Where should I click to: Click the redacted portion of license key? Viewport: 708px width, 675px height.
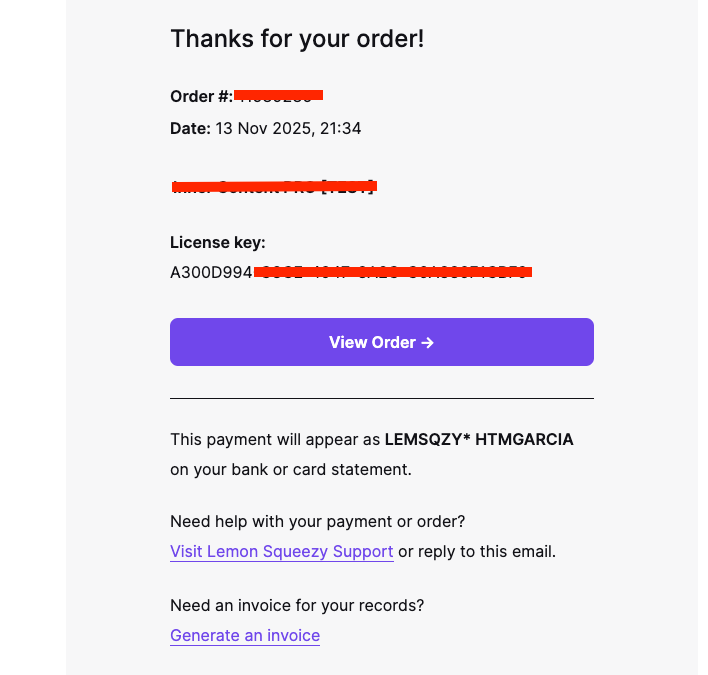point(392,271)
